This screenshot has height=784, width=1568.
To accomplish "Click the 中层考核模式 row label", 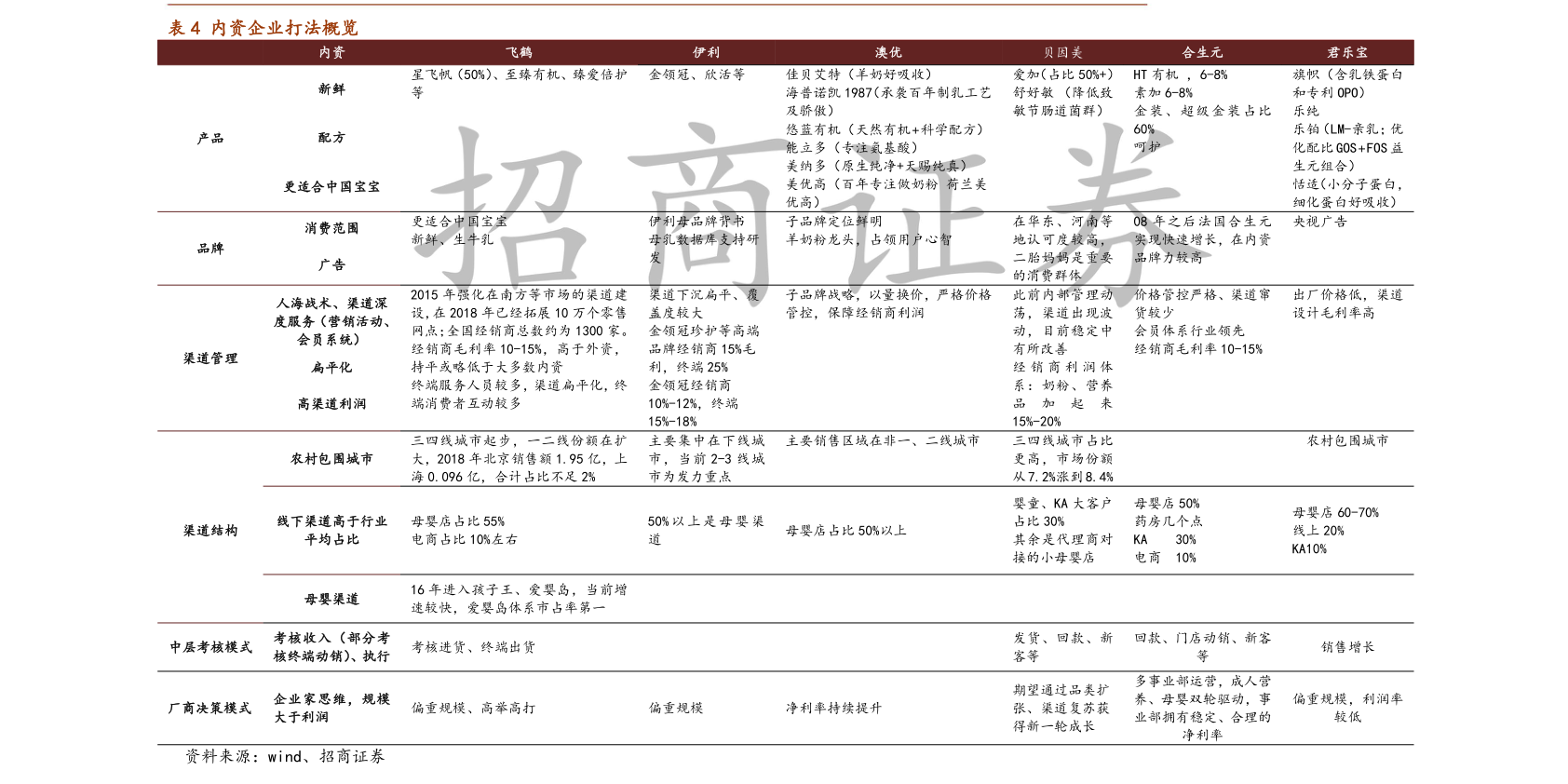I will coord(210,646).
